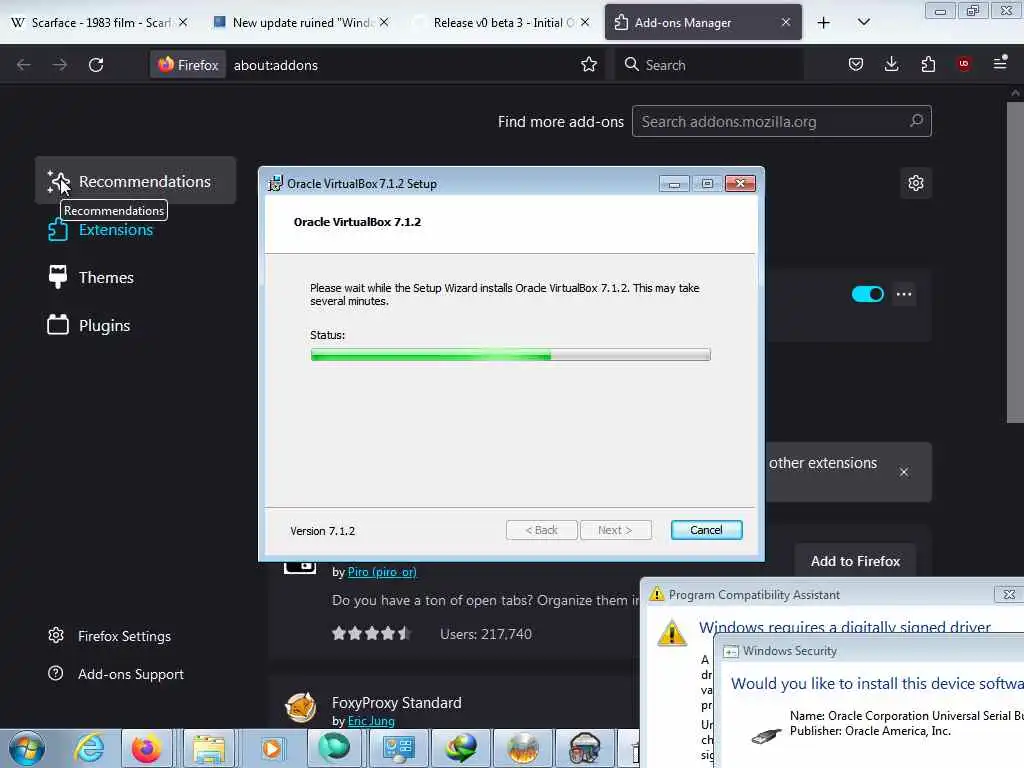
Task: Launch Internet Explorer from taskbar
Action: (89, 748)
